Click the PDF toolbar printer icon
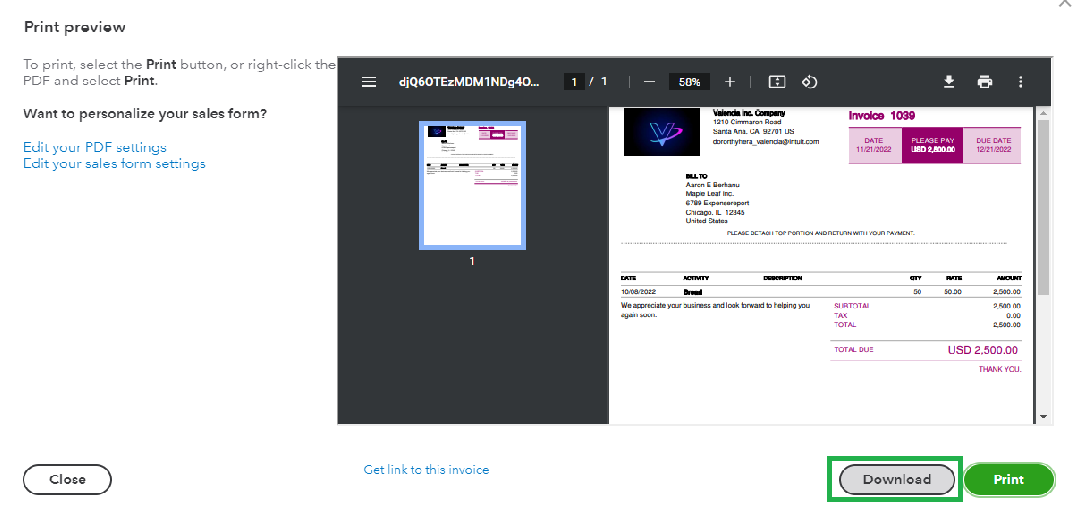This screenshot has width=1075, height=512. click(985, 82)
